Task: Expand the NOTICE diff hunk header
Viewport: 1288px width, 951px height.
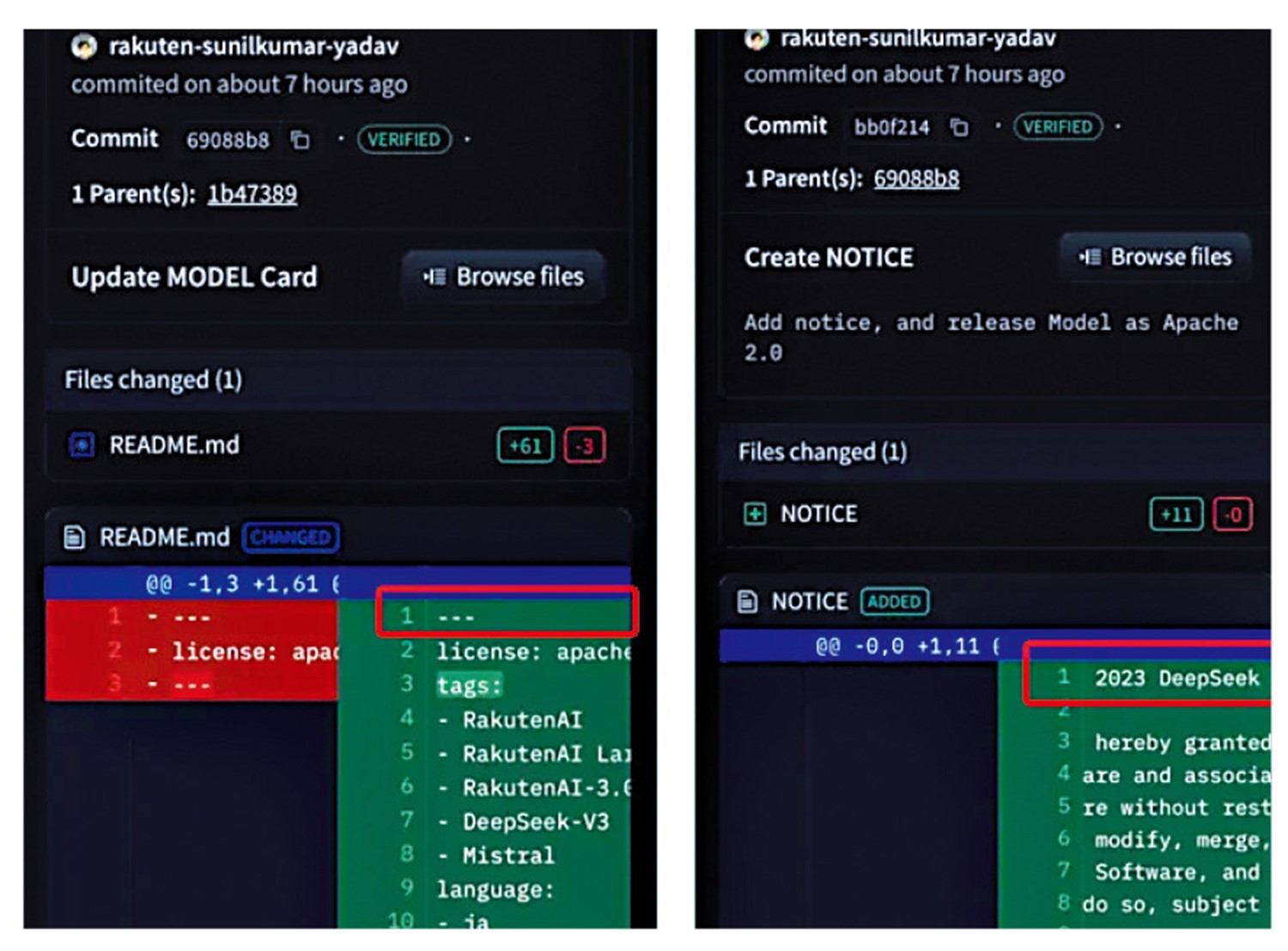Action: click(x=907, y=645)
